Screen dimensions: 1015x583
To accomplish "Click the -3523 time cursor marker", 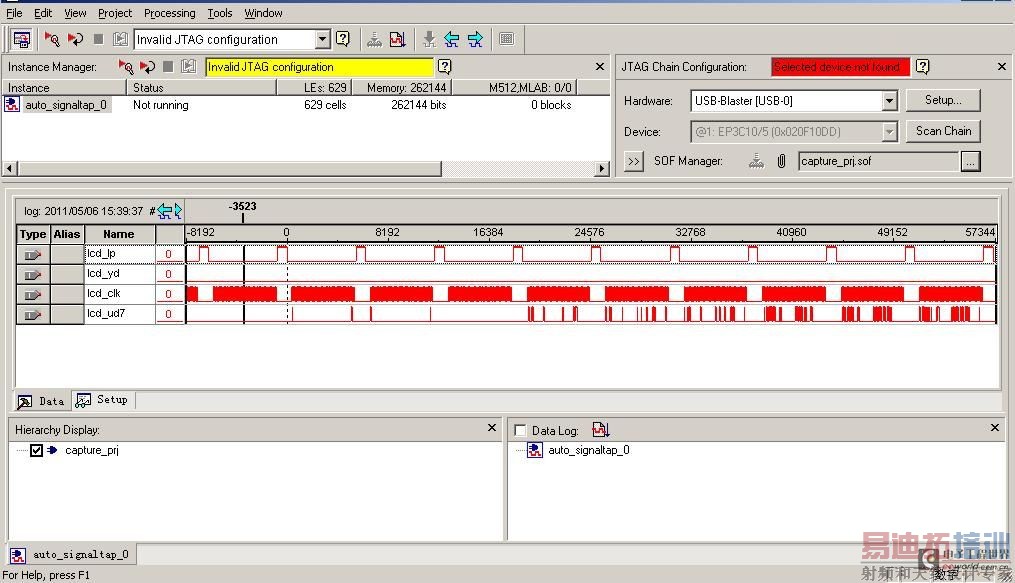I will 243,207.
